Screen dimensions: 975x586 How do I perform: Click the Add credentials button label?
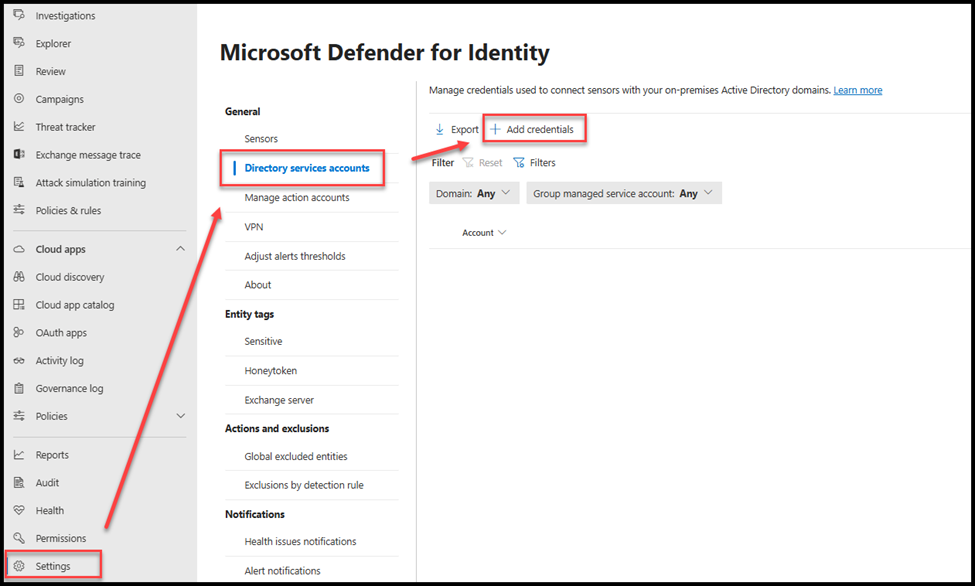540,129
